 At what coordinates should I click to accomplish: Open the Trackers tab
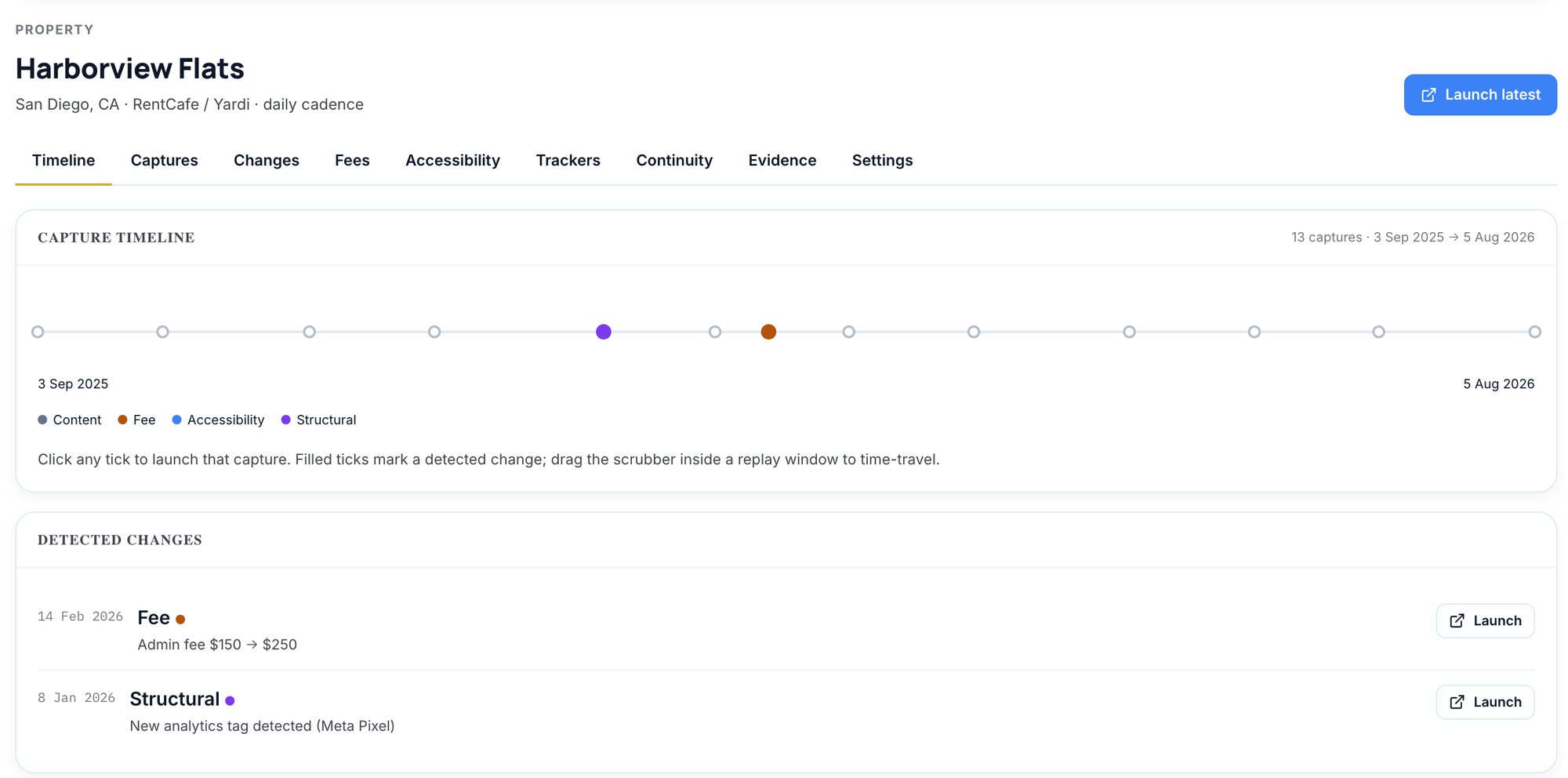pos(568,160)
